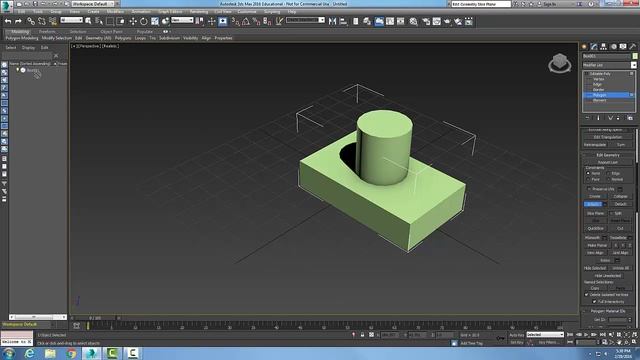The image size is (640, 360).
Task: Activate Bind to Space Warp tool
Action: point(53,21)
